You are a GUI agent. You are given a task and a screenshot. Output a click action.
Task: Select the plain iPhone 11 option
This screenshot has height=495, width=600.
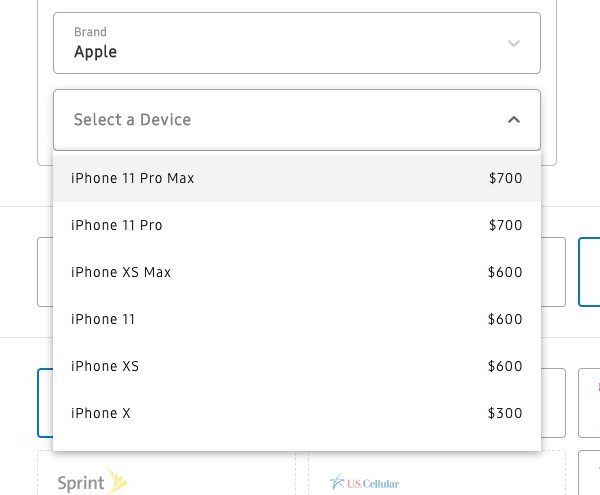point(103,320)
